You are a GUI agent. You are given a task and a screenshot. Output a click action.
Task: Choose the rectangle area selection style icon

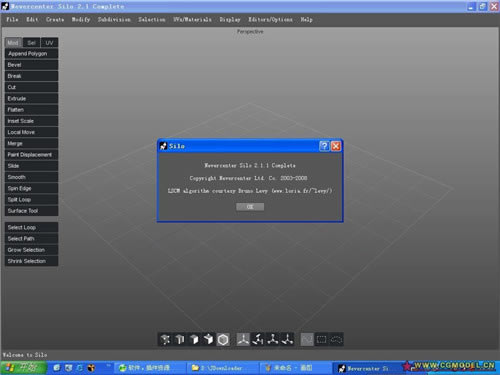(322, 339)
